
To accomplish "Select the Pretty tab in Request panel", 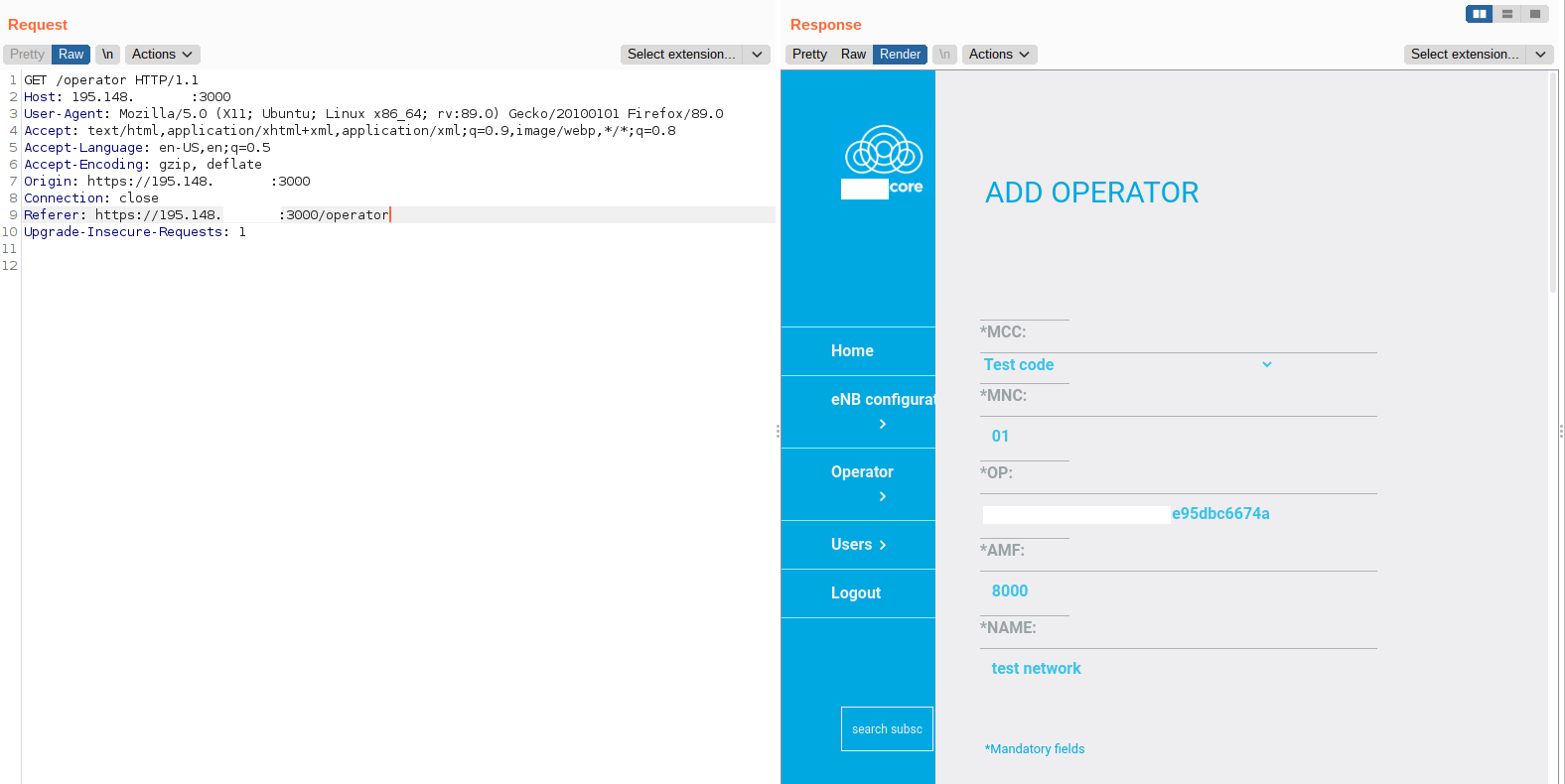I will tap(27, 55).
